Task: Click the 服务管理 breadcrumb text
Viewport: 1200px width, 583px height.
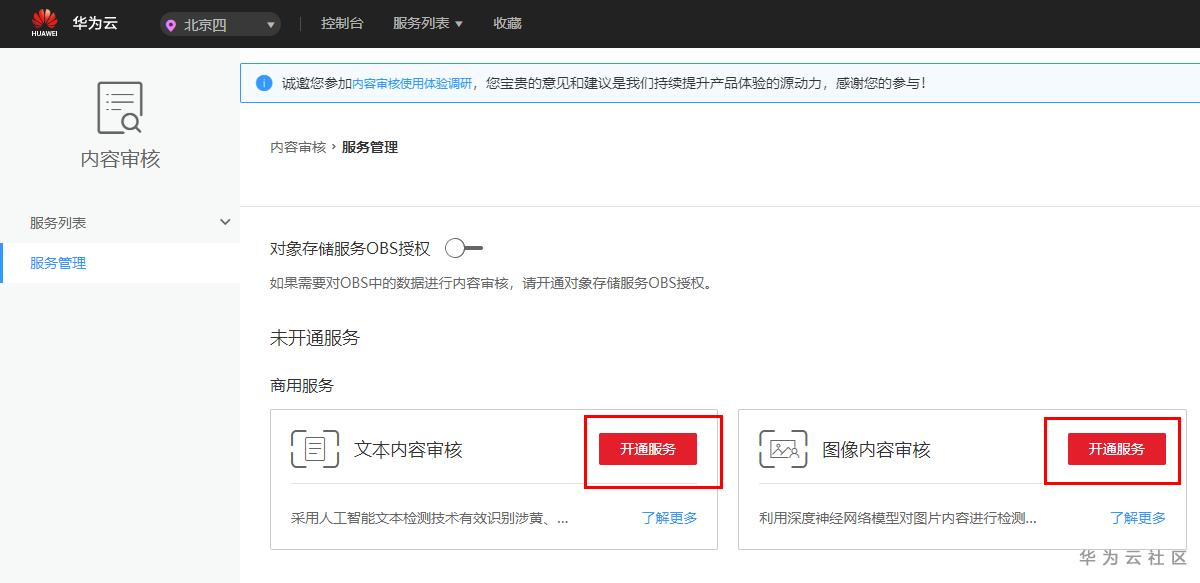Action: (370, 147)
